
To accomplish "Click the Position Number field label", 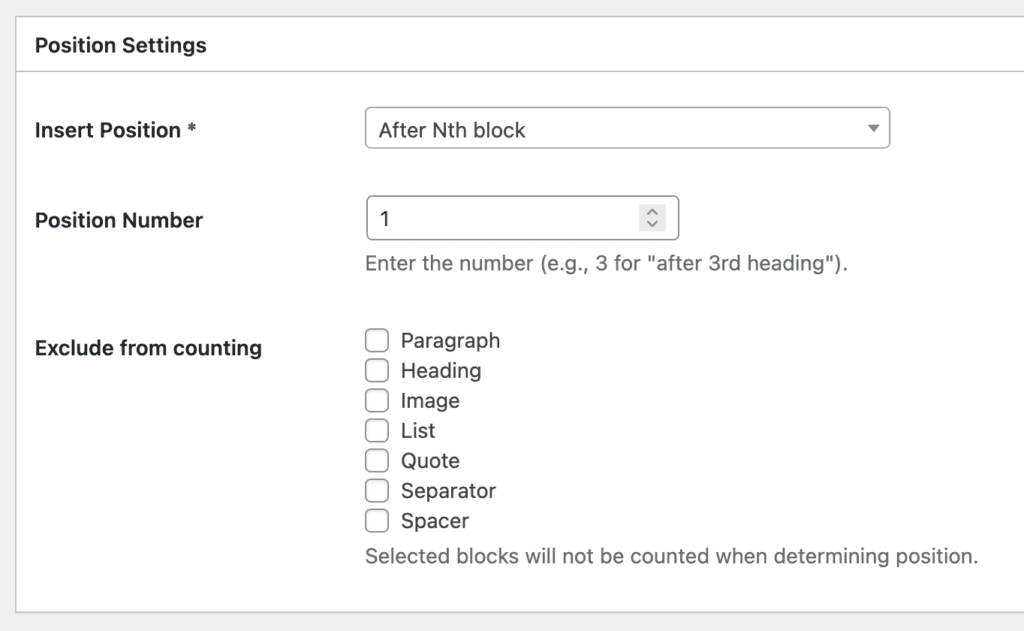I will [119, 221].
